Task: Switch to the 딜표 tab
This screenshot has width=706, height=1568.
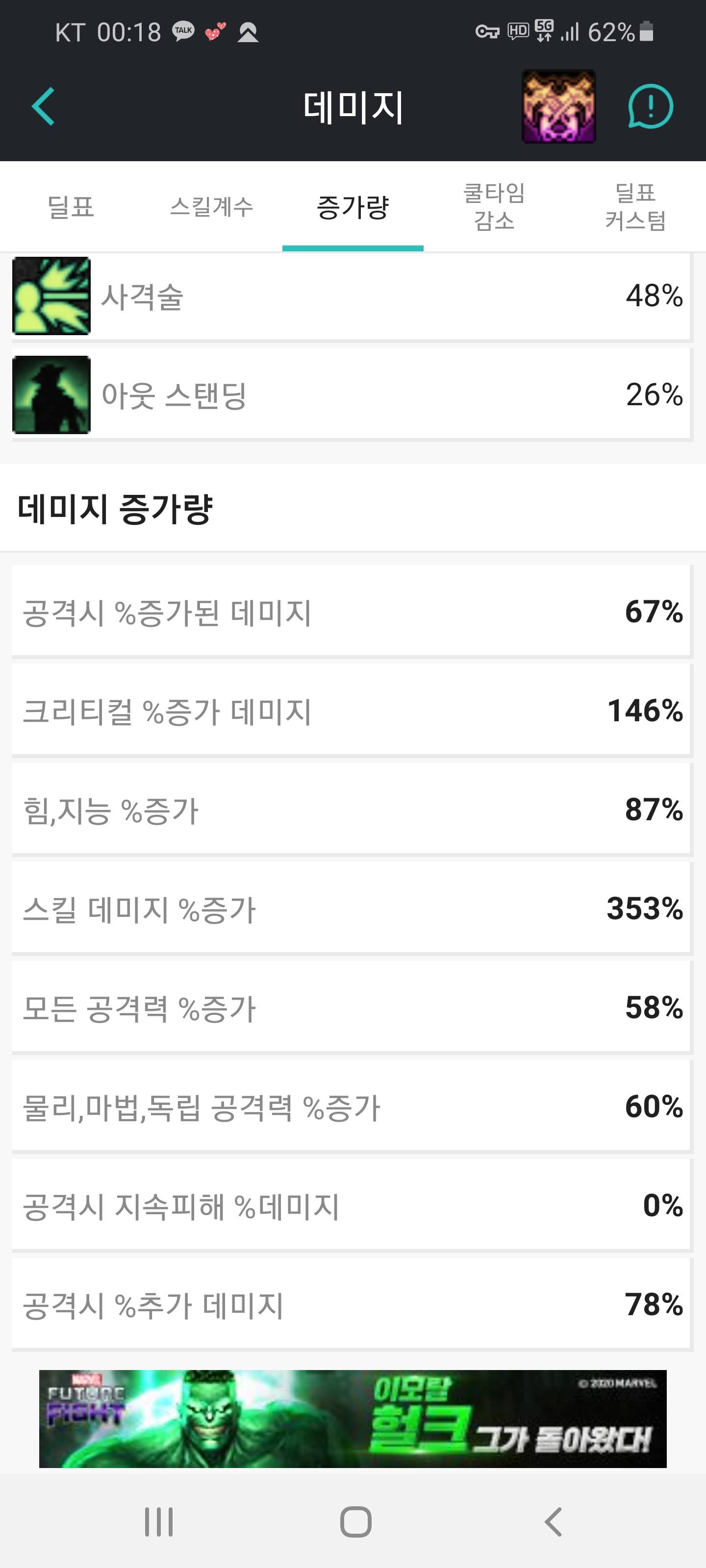Action: click(x=71, y=207)
